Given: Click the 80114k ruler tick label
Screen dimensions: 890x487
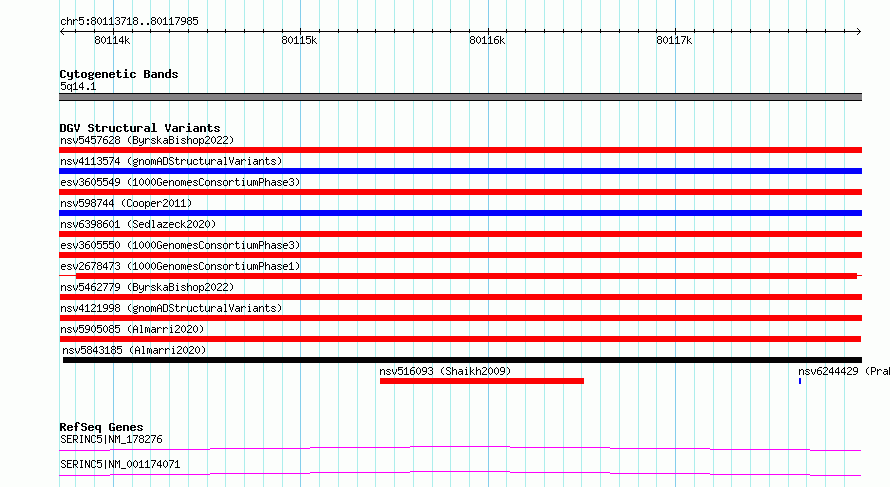Looking at the screenshot, I should pos(112,40).
